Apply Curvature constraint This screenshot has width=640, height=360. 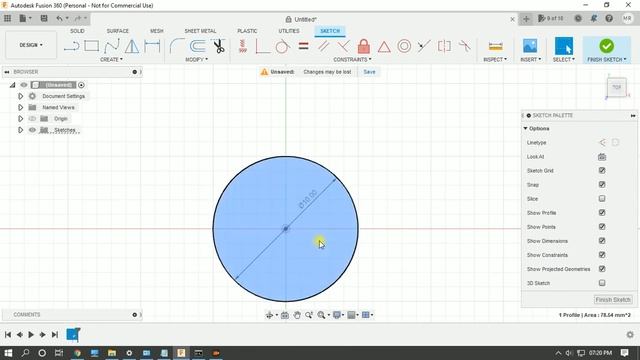464,46
